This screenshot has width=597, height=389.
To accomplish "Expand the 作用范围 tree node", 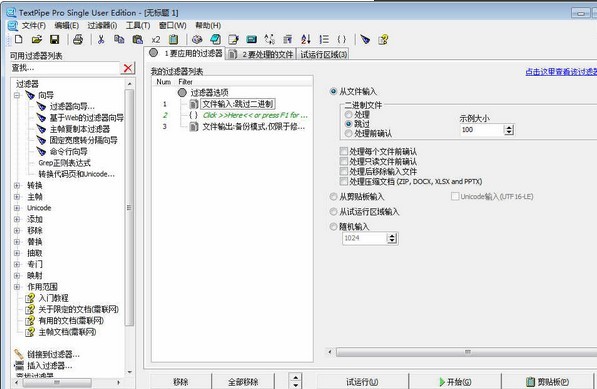I will tap(17, 287).
